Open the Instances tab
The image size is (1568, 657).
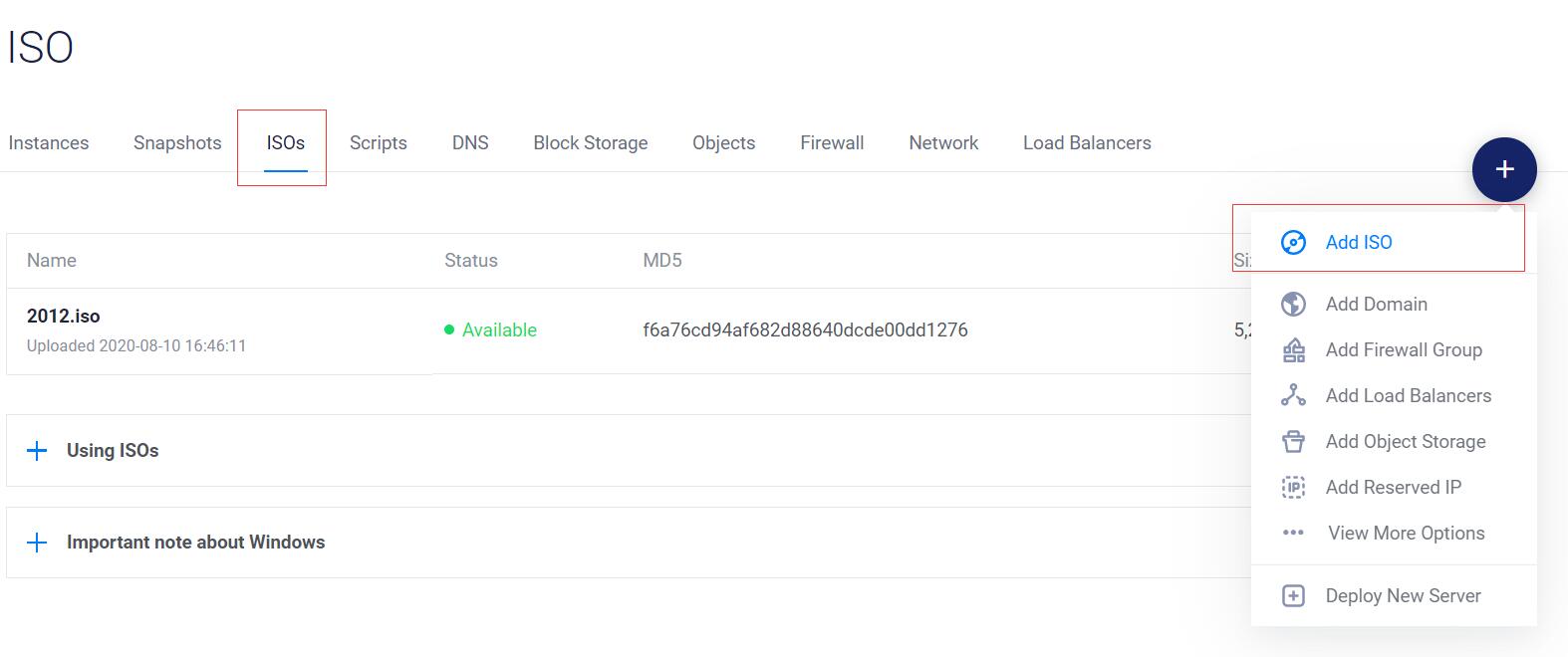pos(49,142)
